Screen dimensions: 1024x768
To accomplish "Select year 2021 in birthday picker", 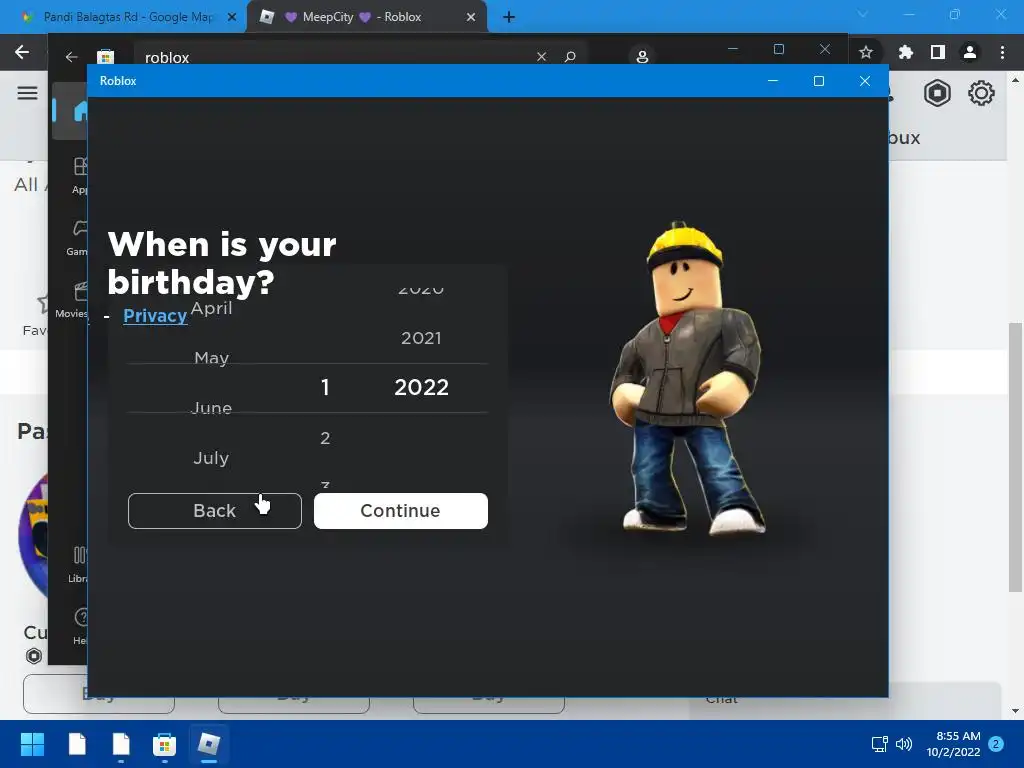I will point(421,338).
